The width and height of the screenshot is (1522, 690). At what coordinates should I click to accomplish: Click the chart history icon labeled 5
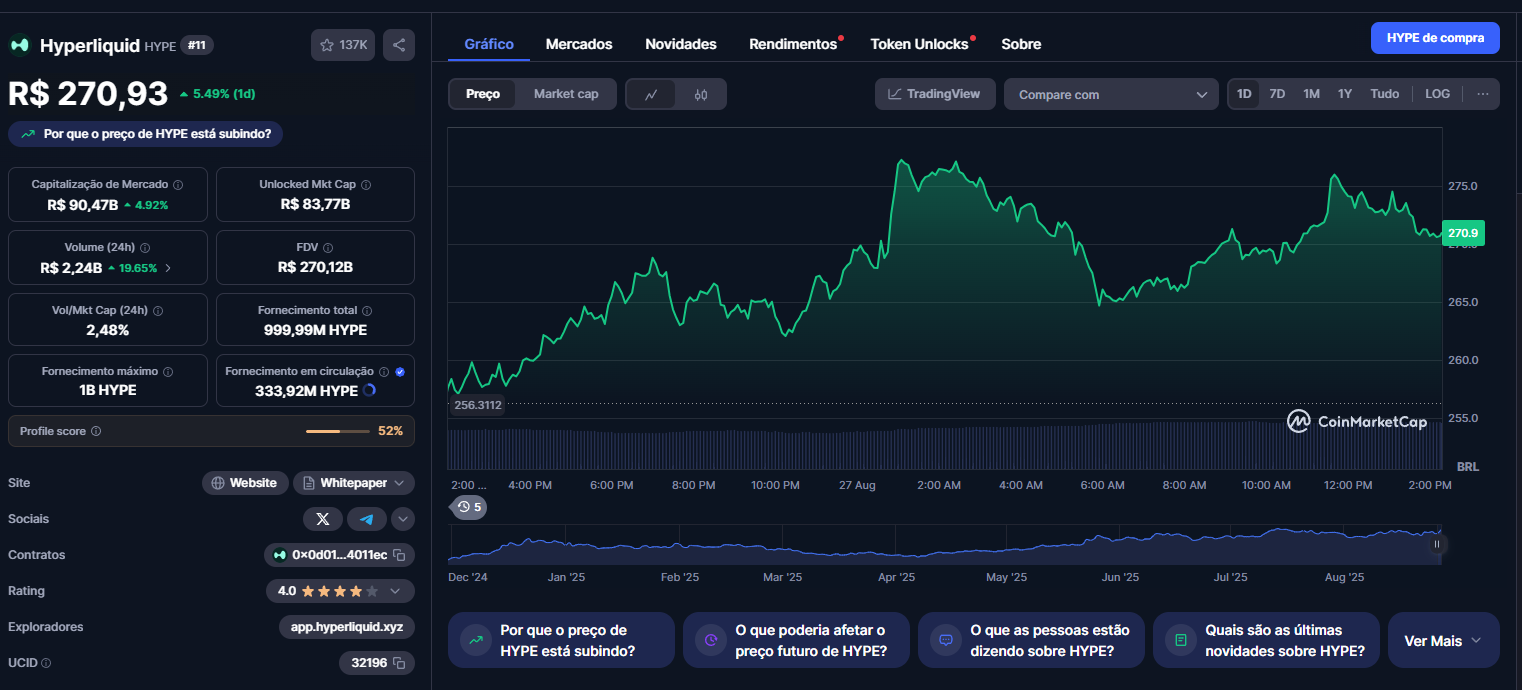click(469, 507)
